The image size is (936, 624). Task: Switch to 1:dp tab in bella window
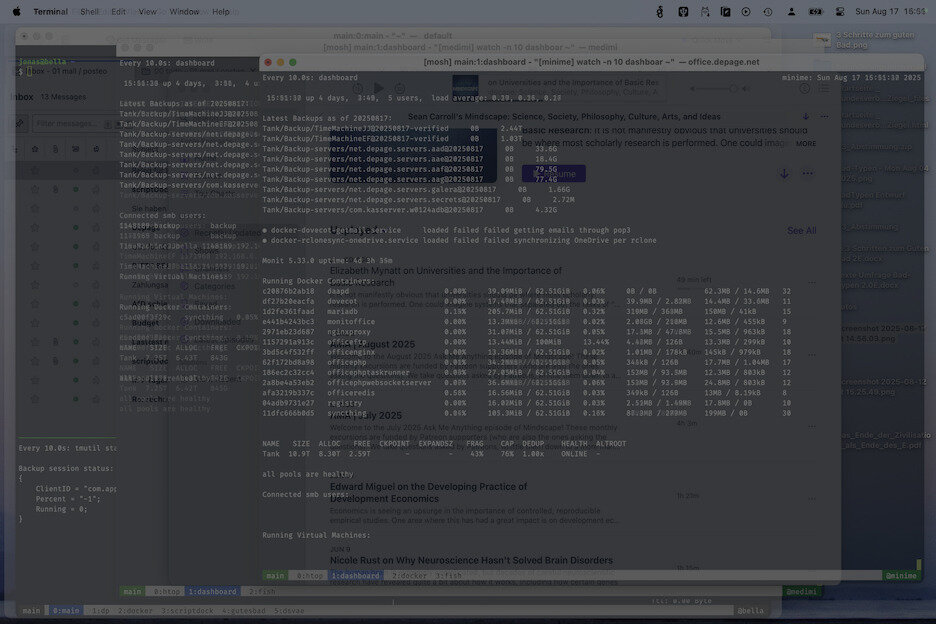point(101,611)
